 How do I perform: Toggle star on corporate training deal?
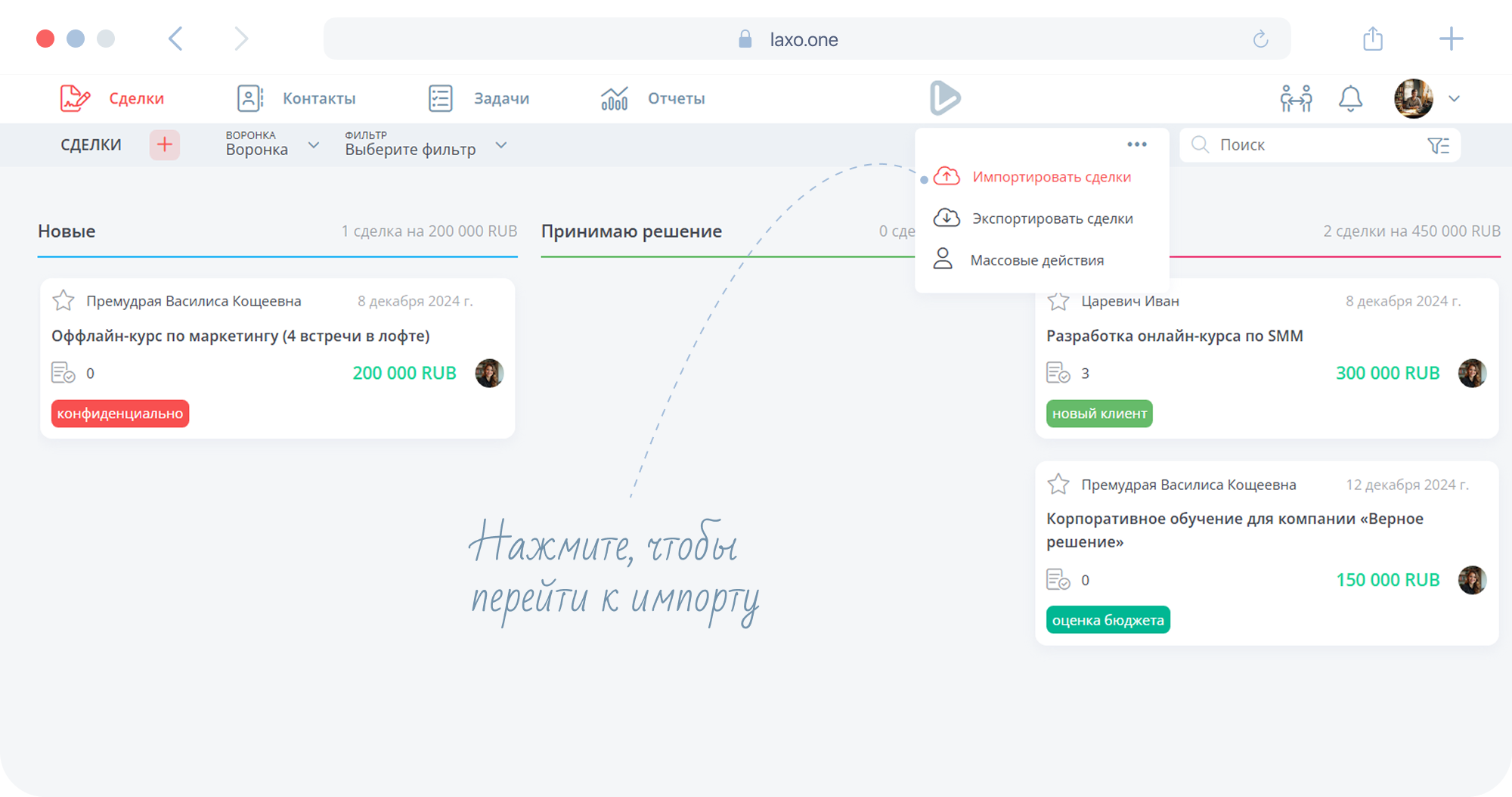(x=1058, y=485)
